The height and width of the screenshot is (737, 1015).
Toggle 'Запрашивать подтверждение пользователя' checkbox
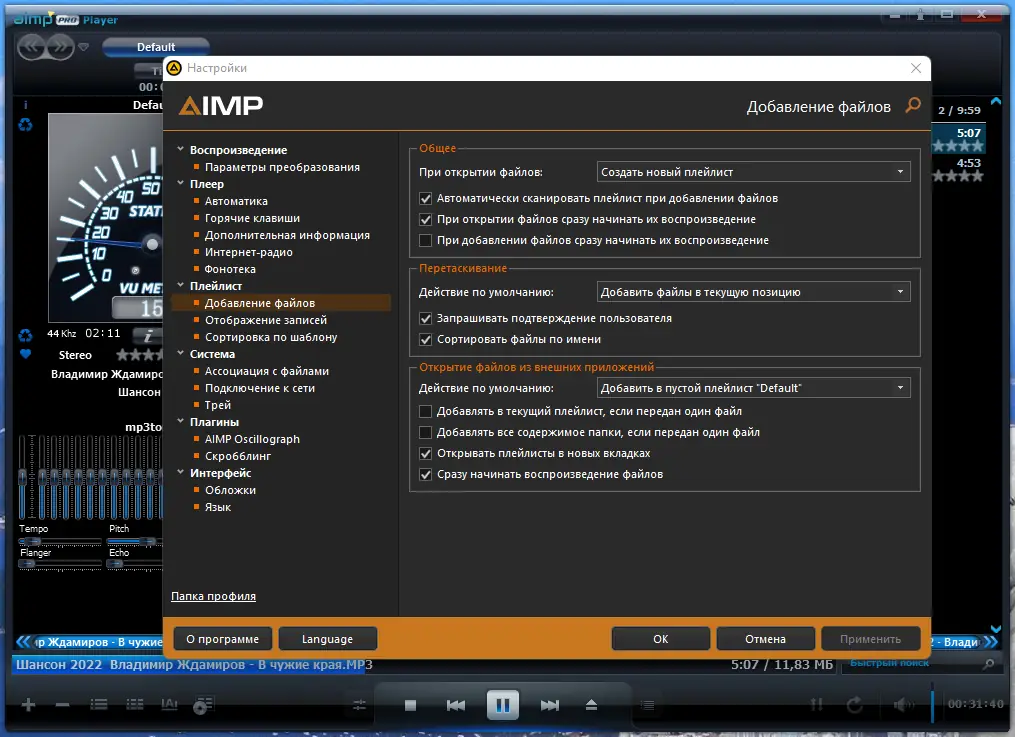425,318
